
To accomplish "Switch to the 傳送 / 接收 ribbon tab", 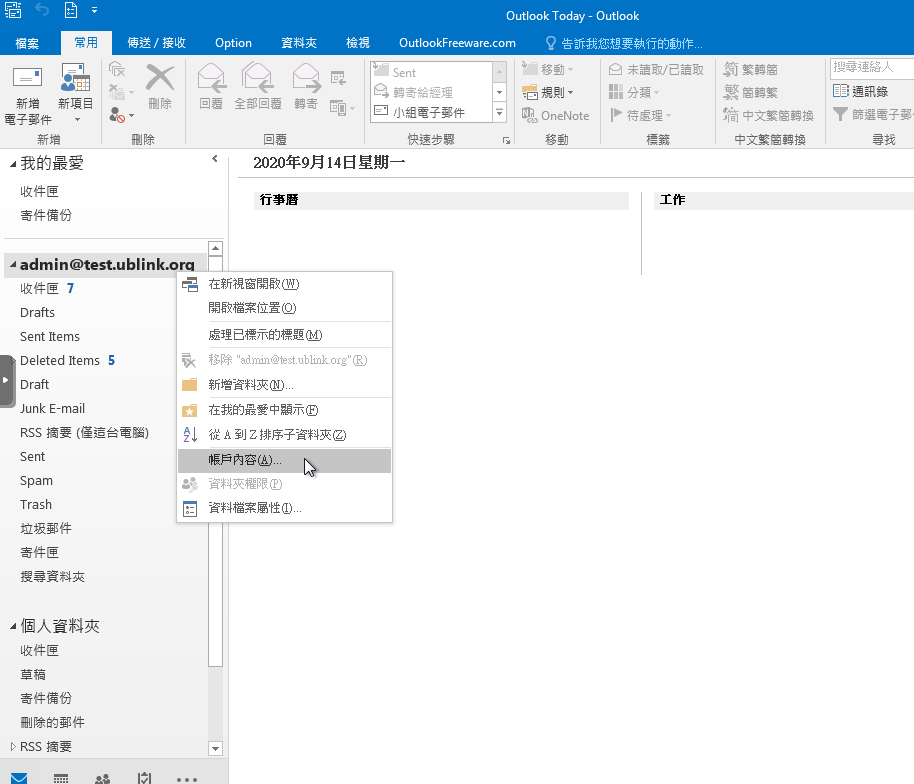I will 157,43.
